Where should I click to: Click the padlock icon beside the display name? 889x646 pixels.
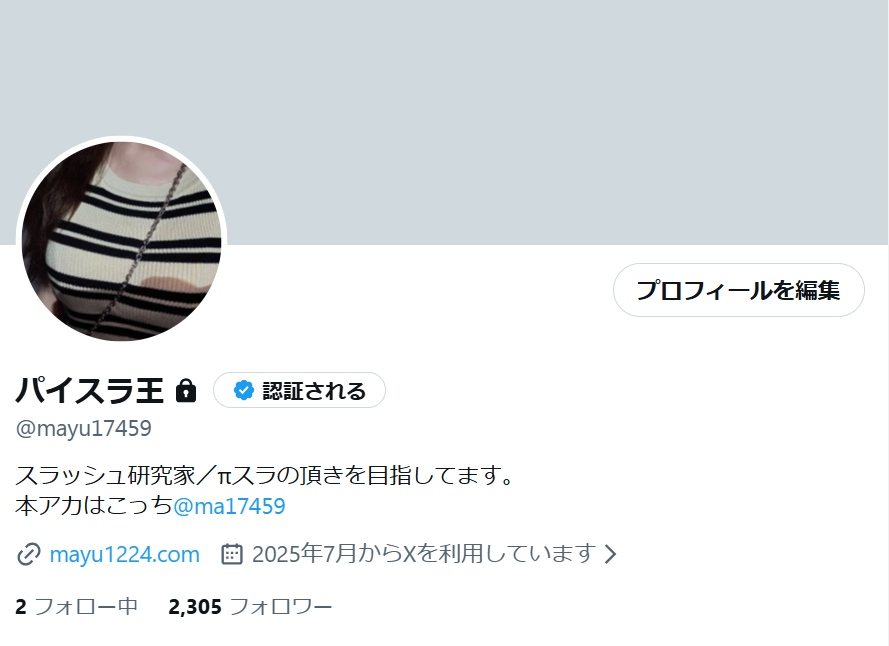point(185,391)
